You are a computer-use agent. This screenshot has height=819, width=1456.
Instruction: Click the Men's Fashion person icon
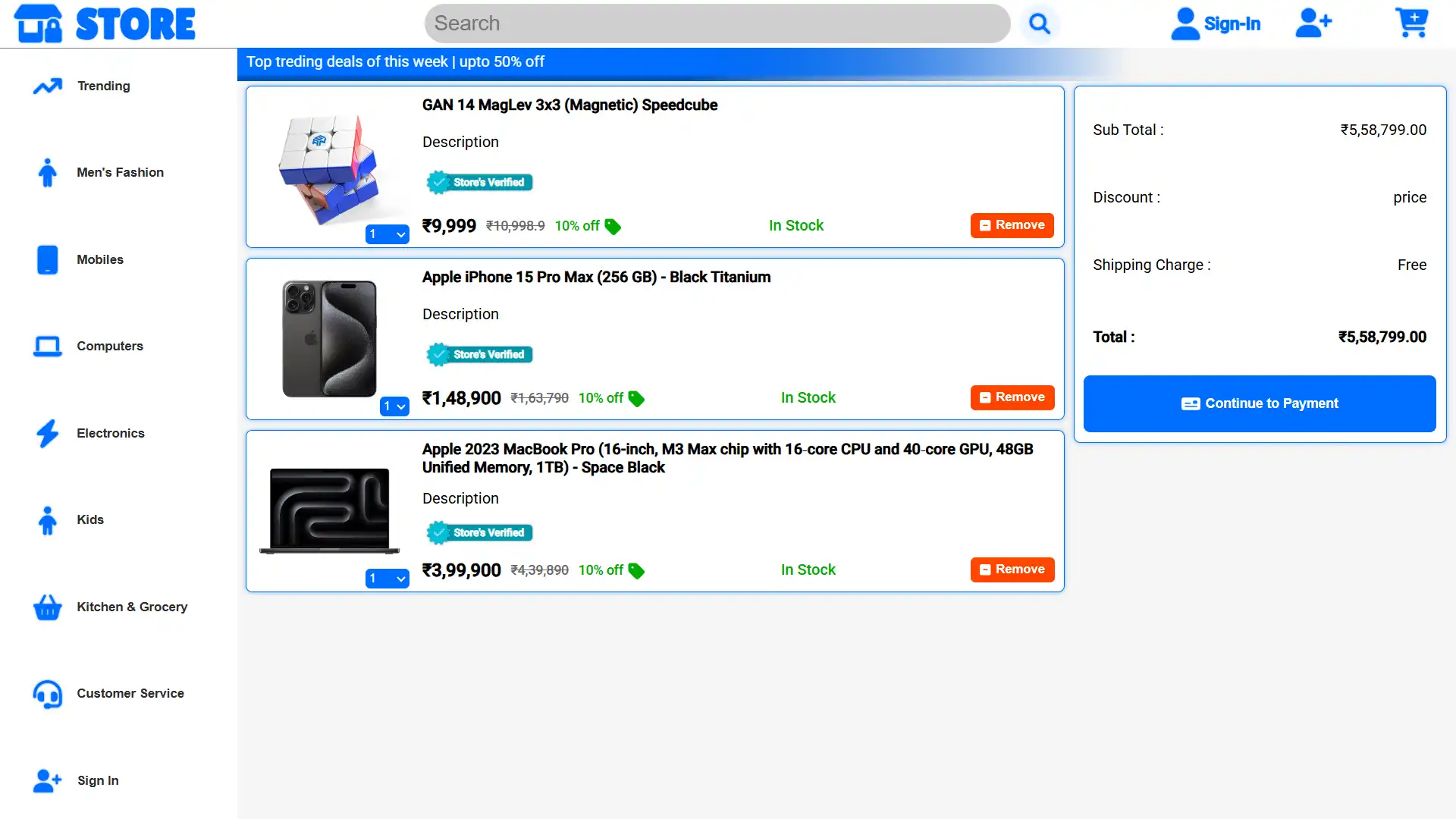pos(48,173)
